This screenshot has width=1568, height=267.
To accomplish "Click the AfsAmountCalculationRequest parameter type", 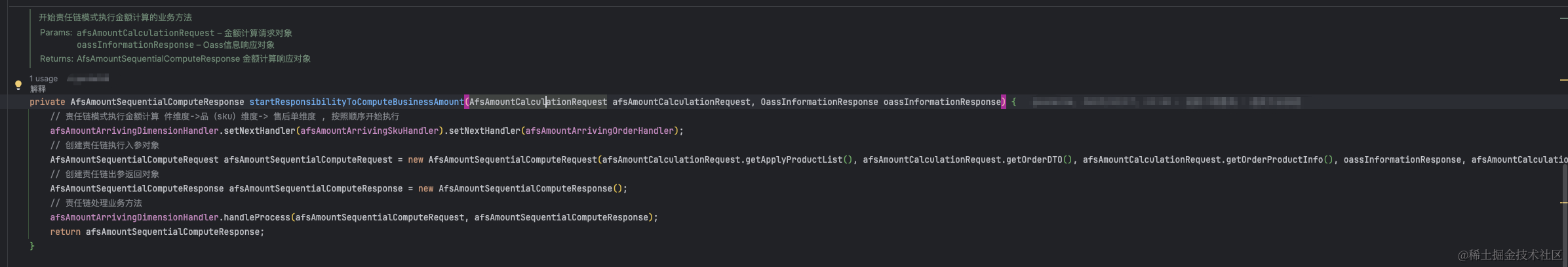I will click(538, 102).
